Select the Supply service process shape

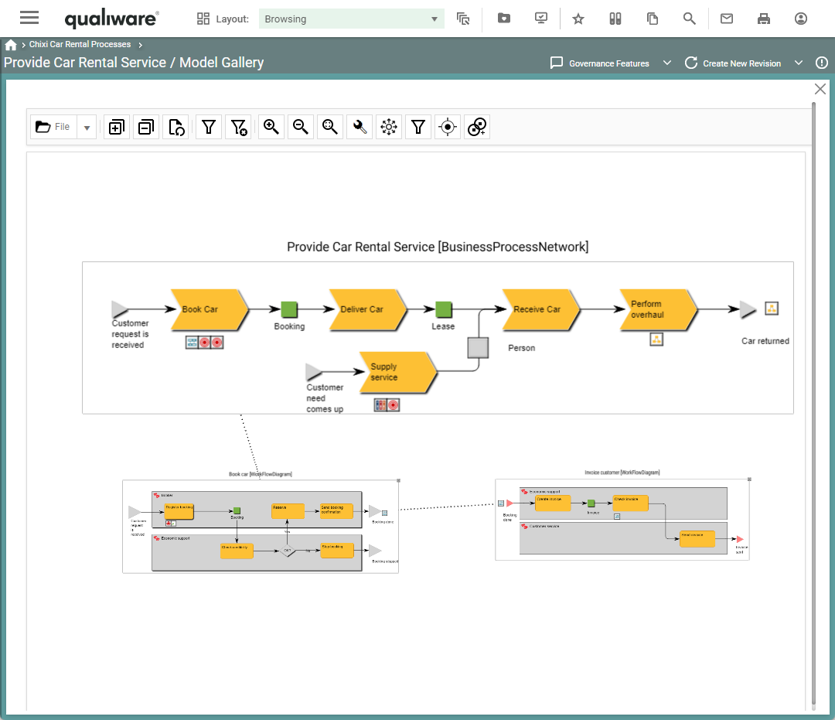click(x=398, y=372)
